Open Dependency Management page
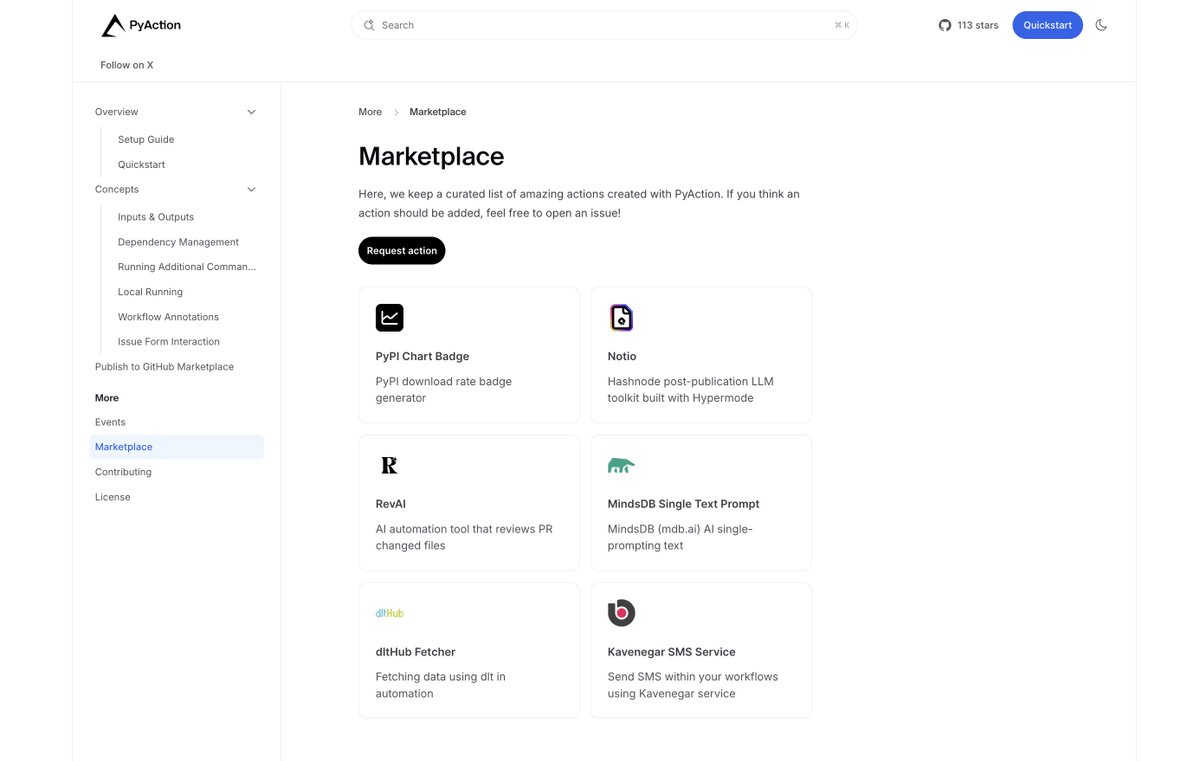This screenshot has width=1200, height=761. pos(178,242)
